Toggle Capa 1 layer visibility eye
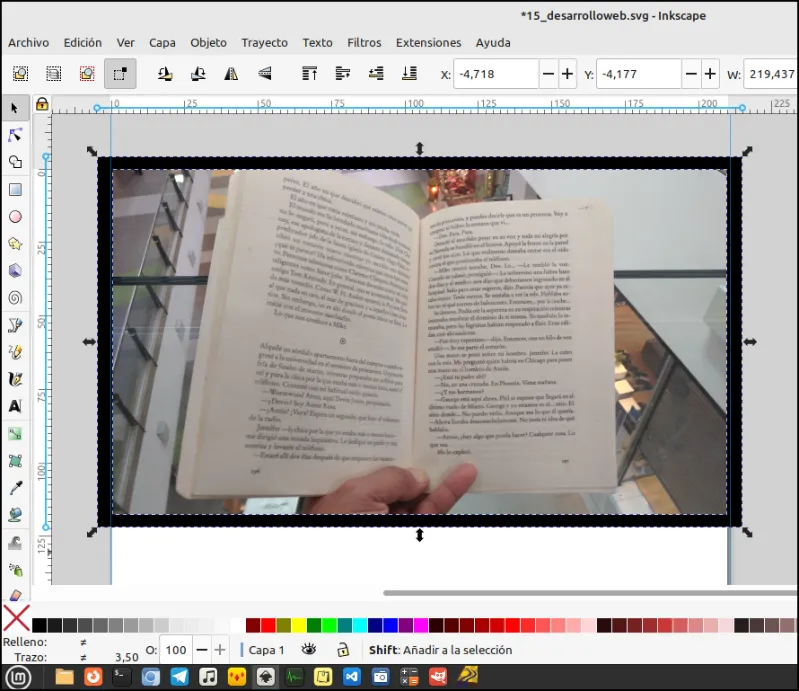 (309, 649)
